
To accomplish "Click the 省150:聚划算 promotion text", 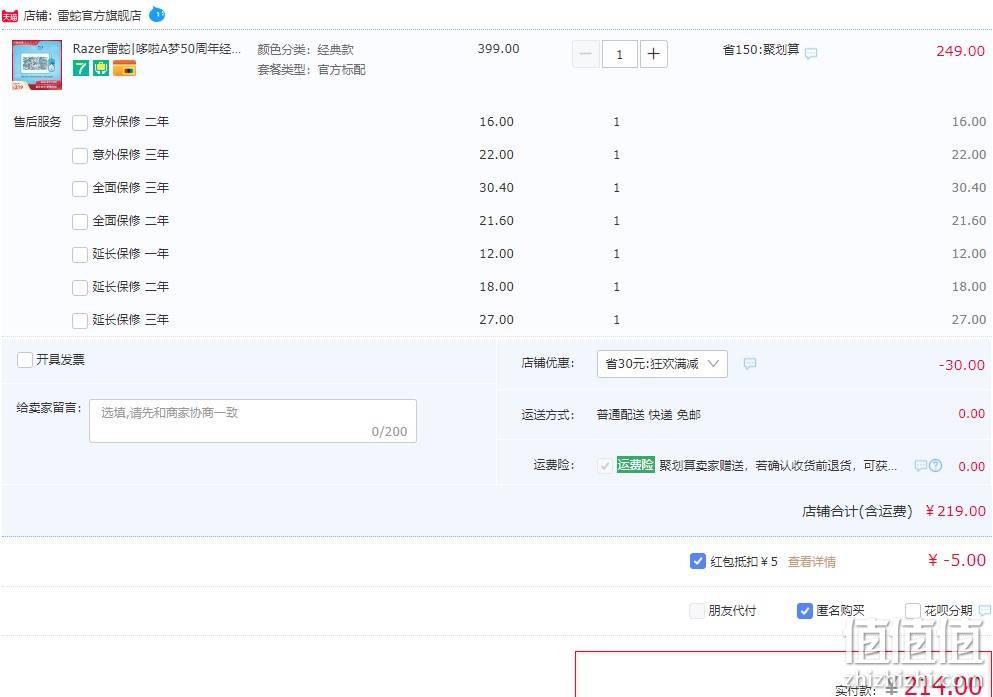I will (761, 49).
